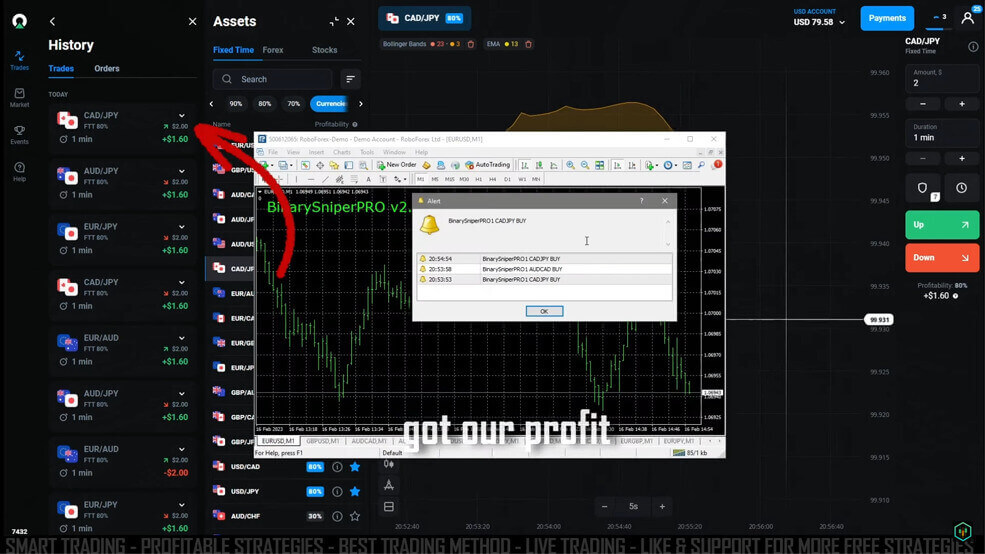The image size is (985, 554).
Task: Increase chart 5s interval with plus
Action: (662, 506)
